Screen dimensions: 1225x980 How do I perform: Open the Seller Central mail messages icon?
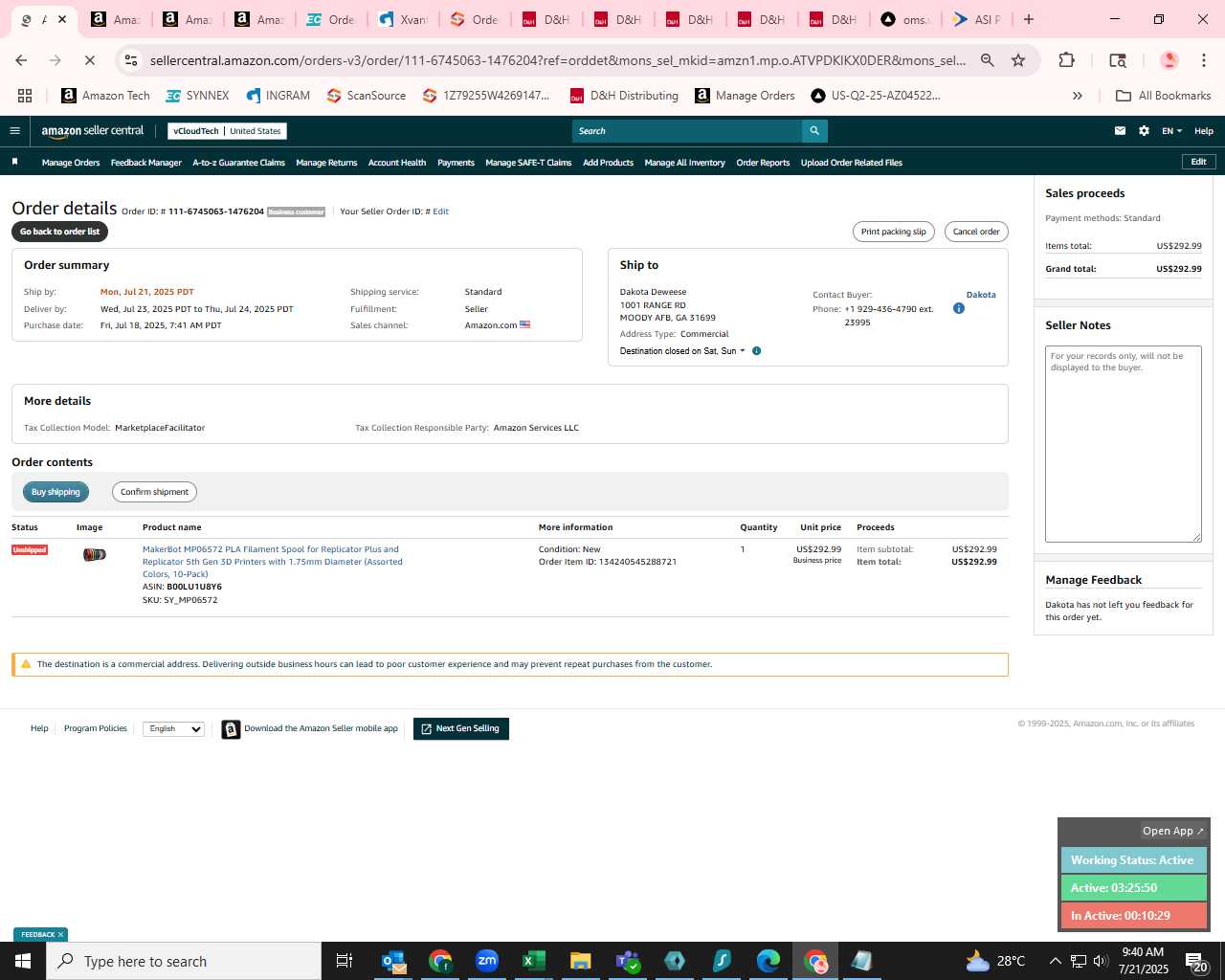click(1120, 131)
